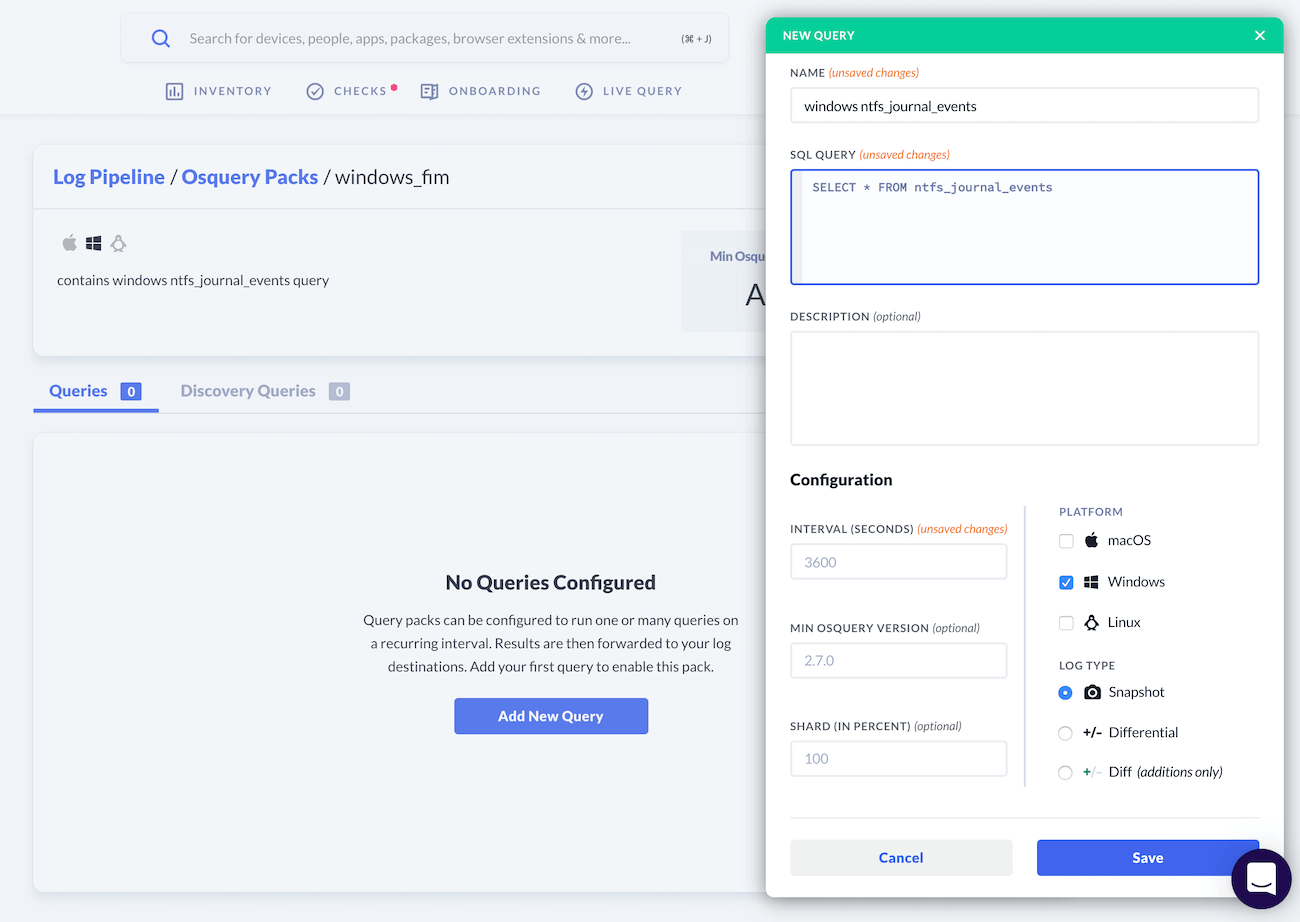Image resolution: width=1300 pixels, height=922 pixels.
Task: Open the Osquery Packs breadcrumb link
Action: click(x=249, y=176)
